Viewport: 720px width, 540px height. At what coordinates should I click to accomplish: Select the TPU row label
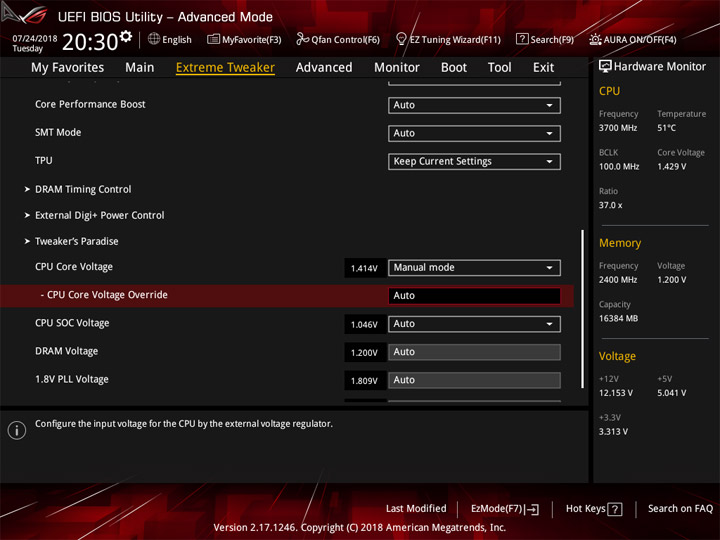tap(44, 160)
